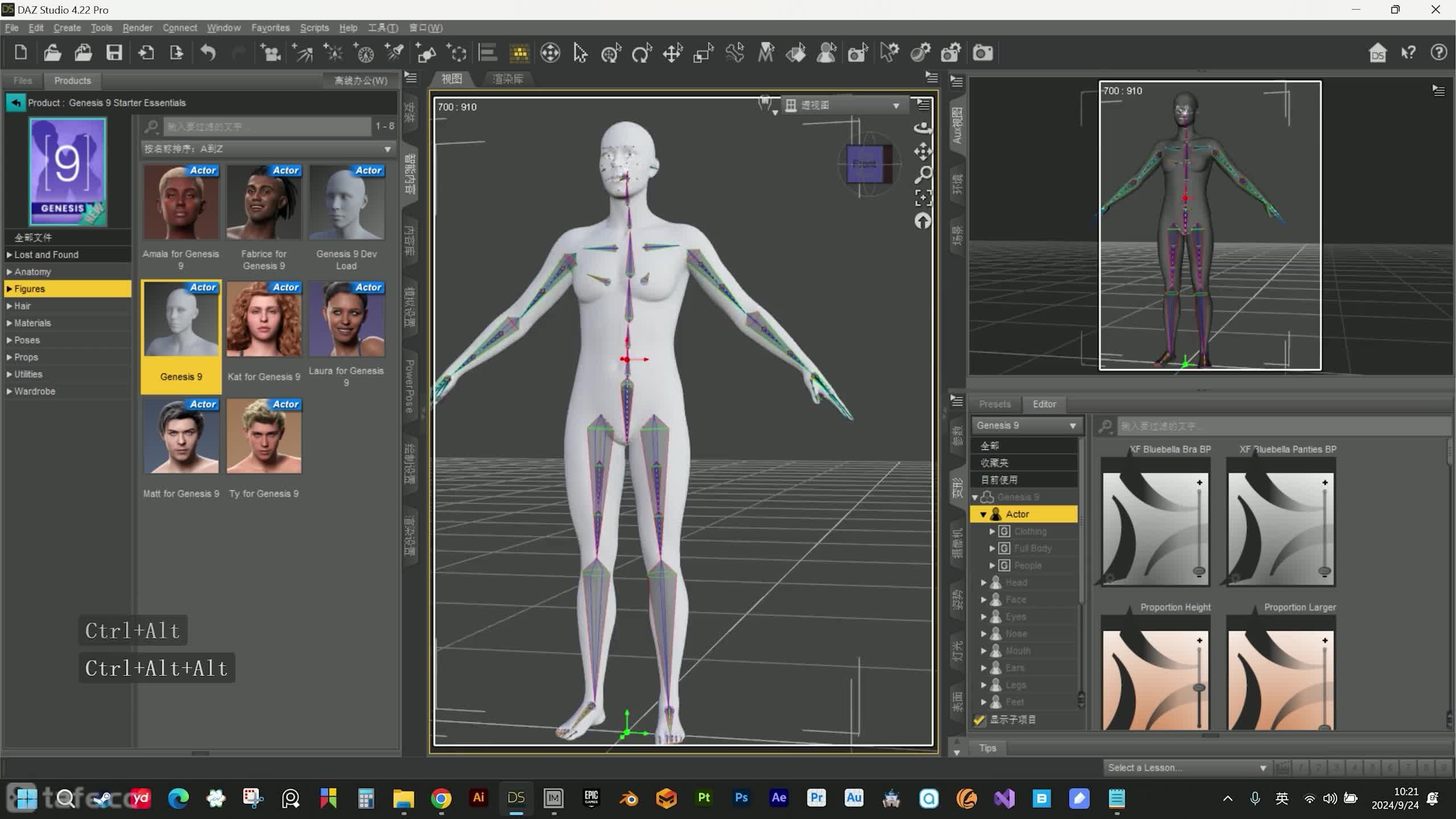Screen dimensions: 1456x819
Task: Click the viewport zoom magnifier icon
Action: coord(923,175)
